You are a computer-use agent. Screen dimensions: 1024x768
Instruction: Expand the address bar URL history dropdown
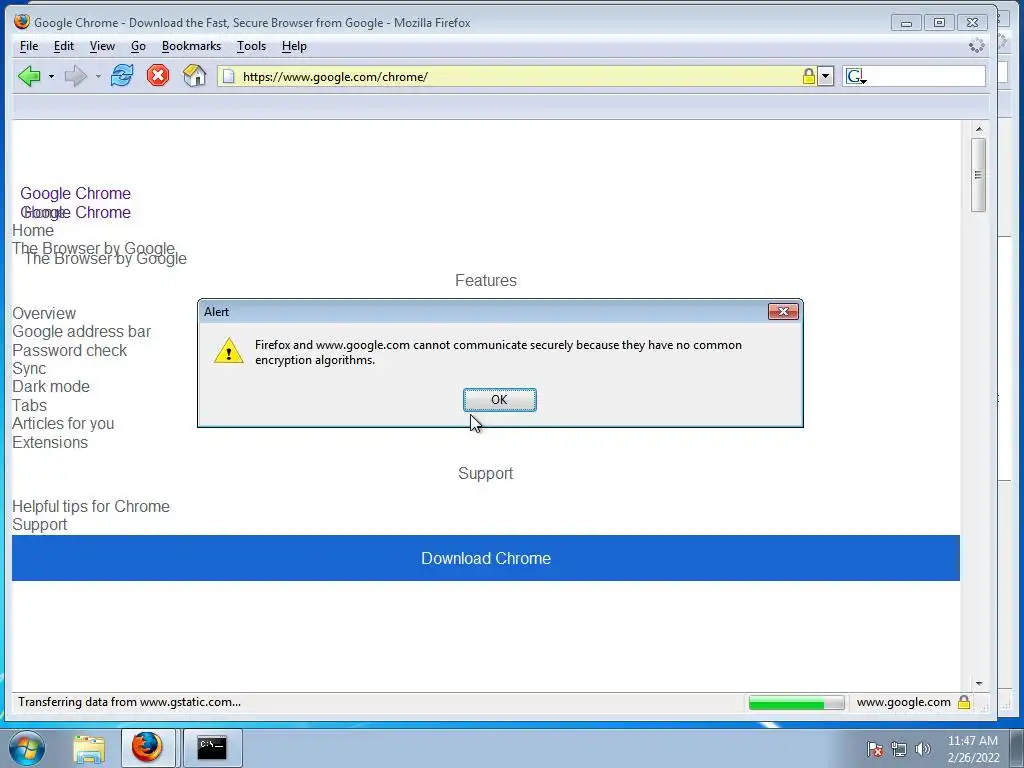pyautogui.click(x=825, y=76)
